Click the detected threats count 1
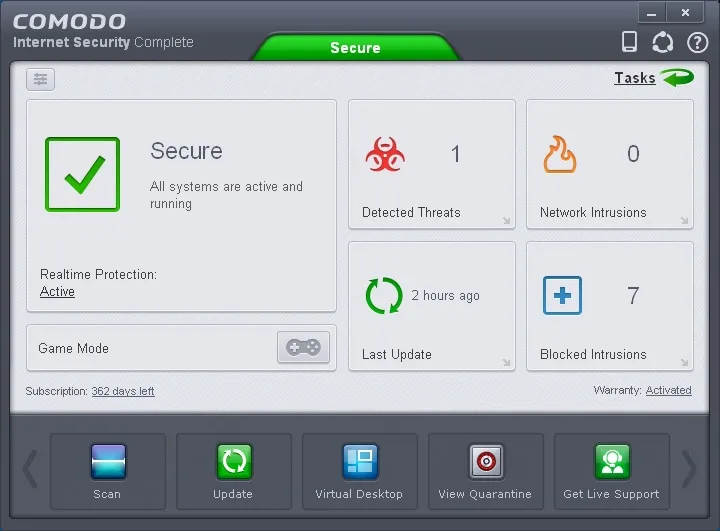The width and height of the screenshot is (720, 531). pos(455,154)
